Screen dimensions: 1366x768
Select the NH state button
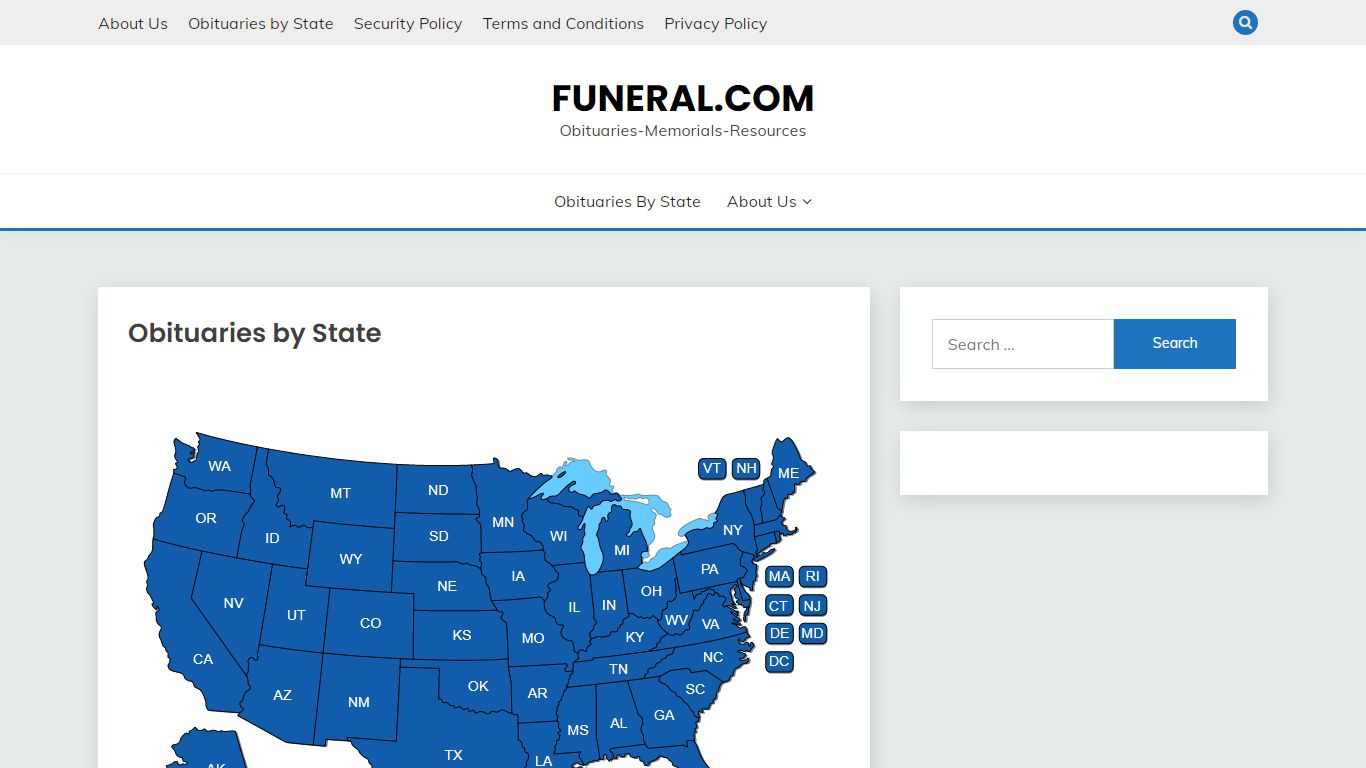(746, 468)
